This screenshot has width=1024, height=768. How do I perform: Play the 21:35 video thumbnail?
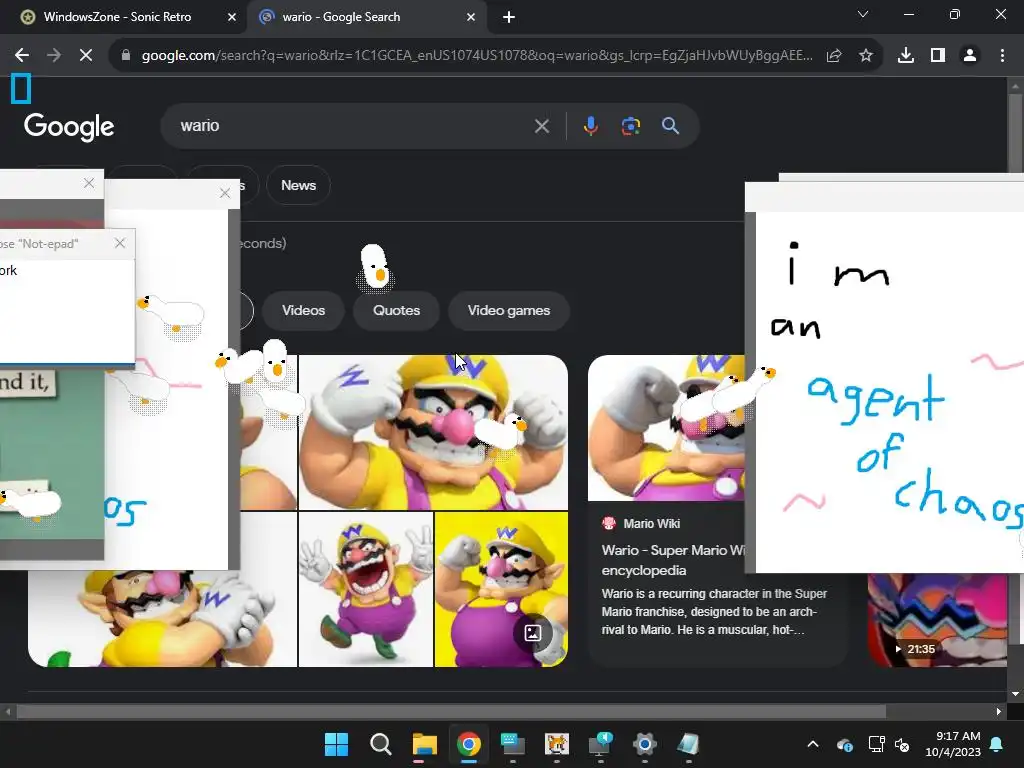937,620
